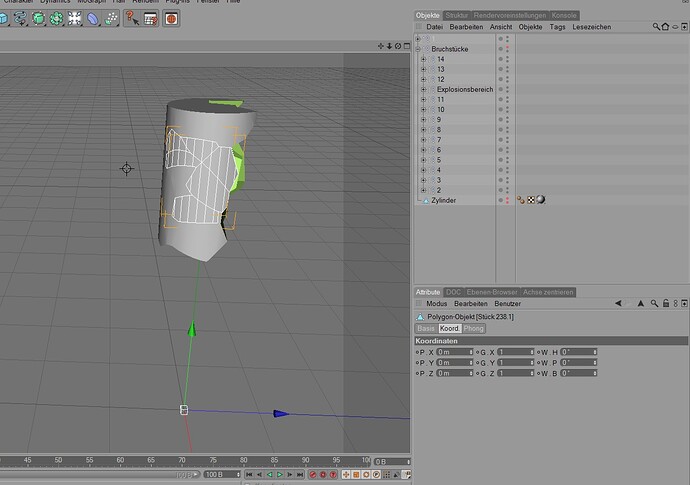Open the Lesezeichen menu
This screenshot has height=485, width=690.
pyautogui.click(x=591, y=27)
